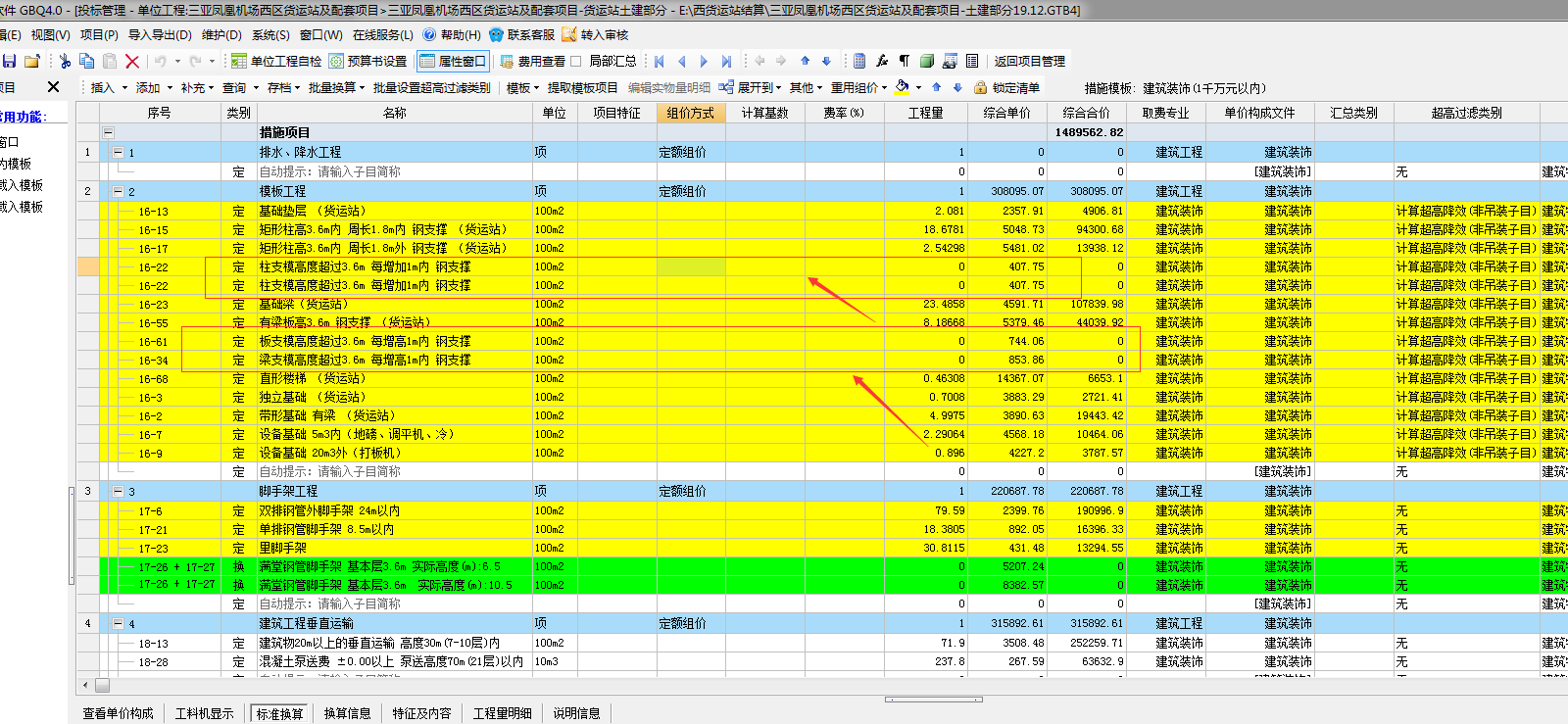Screen dimensions: 1568x724
Task: Click the scissors cut icon
Action: [65, 61]
